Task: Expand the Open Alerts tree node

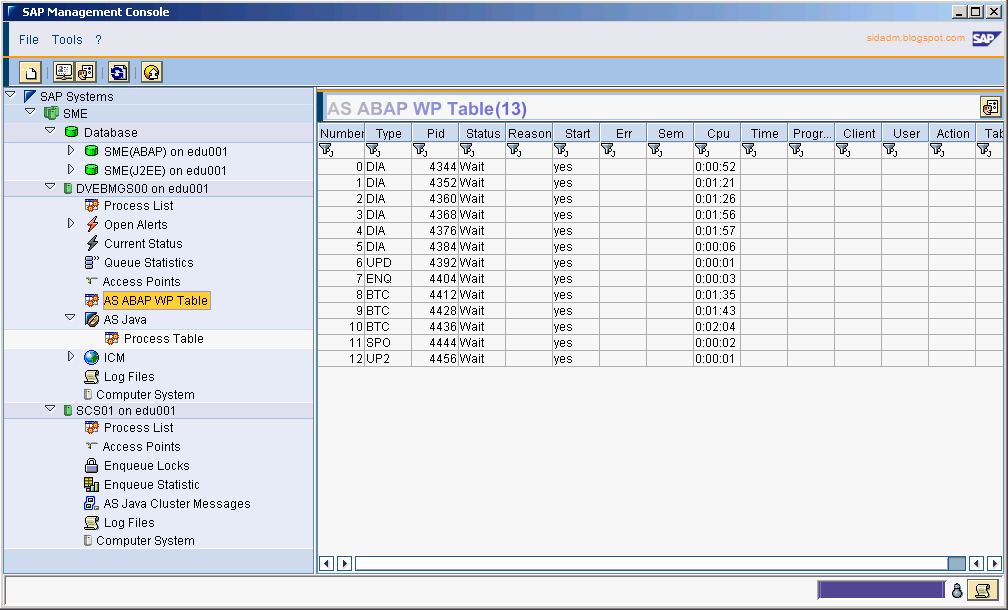Action: [x=70, y=224]
